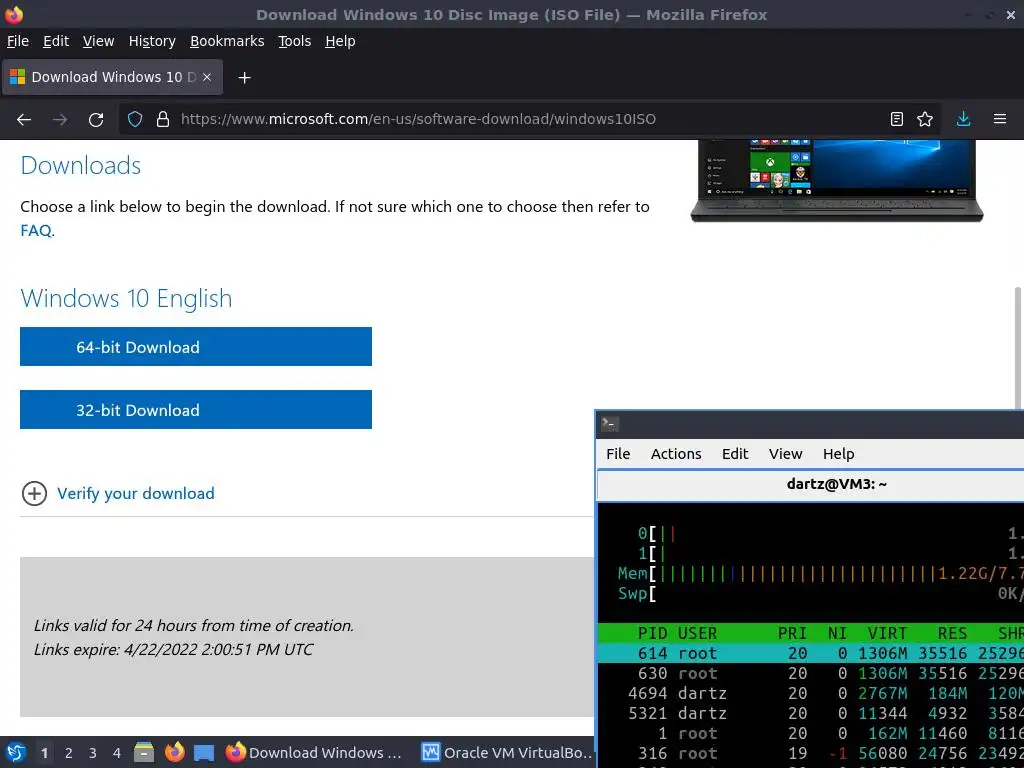The width and height of the screenshot is (1024, 768).
Task: Launch Firefox from taskbar quick launcher
Action: 174,752
